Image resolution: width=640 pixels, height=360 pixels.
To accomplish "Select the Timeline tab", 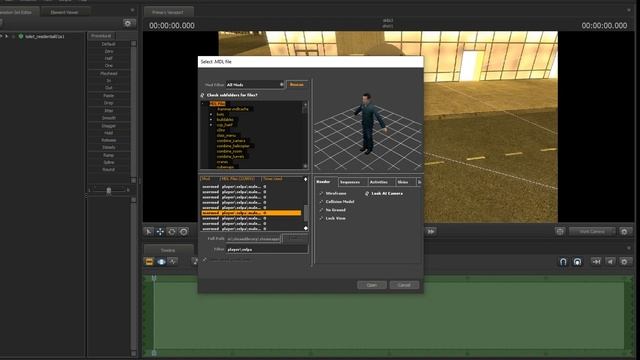I will click(168, 250).
